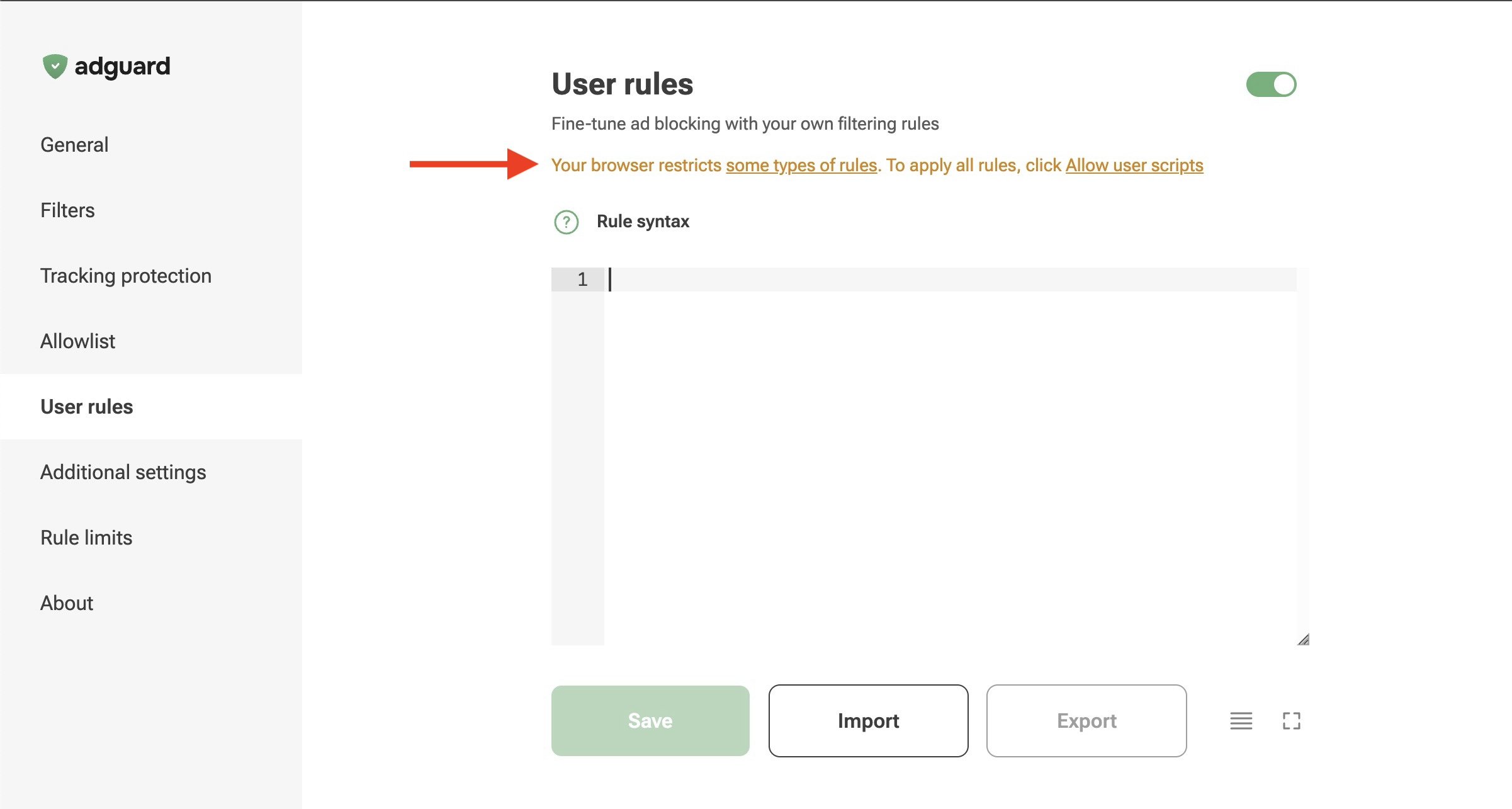Go to the About page
Viewport: 1512px width, 809px height.
[67, 603]
